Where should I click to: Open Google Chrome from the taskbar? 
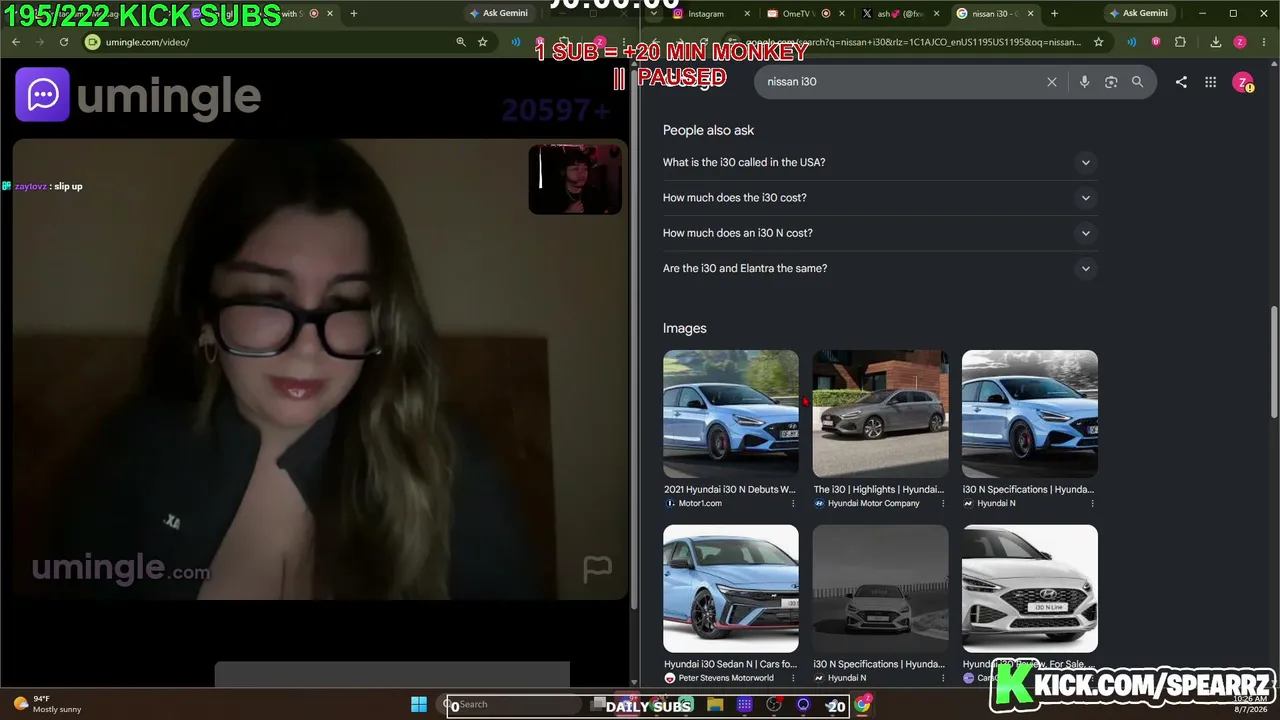pyautogui.click(x=862, y=705)
